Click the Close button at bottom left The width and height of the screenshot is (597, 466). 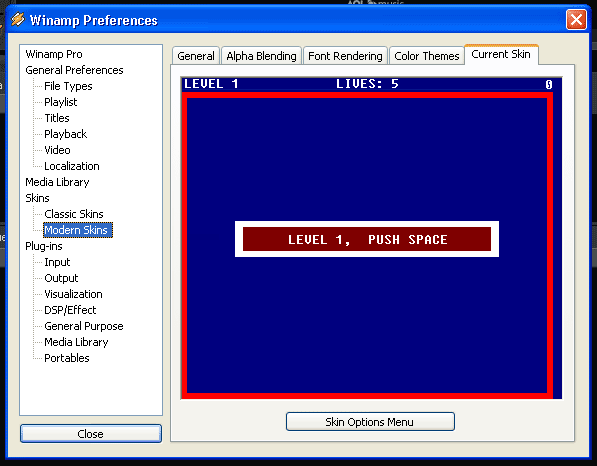[91, 434]
